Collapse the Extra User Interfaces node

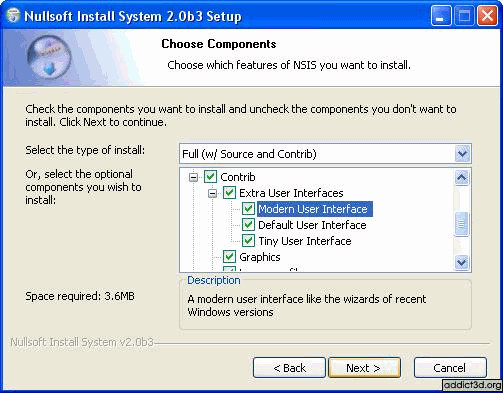[x=212, y=193]
